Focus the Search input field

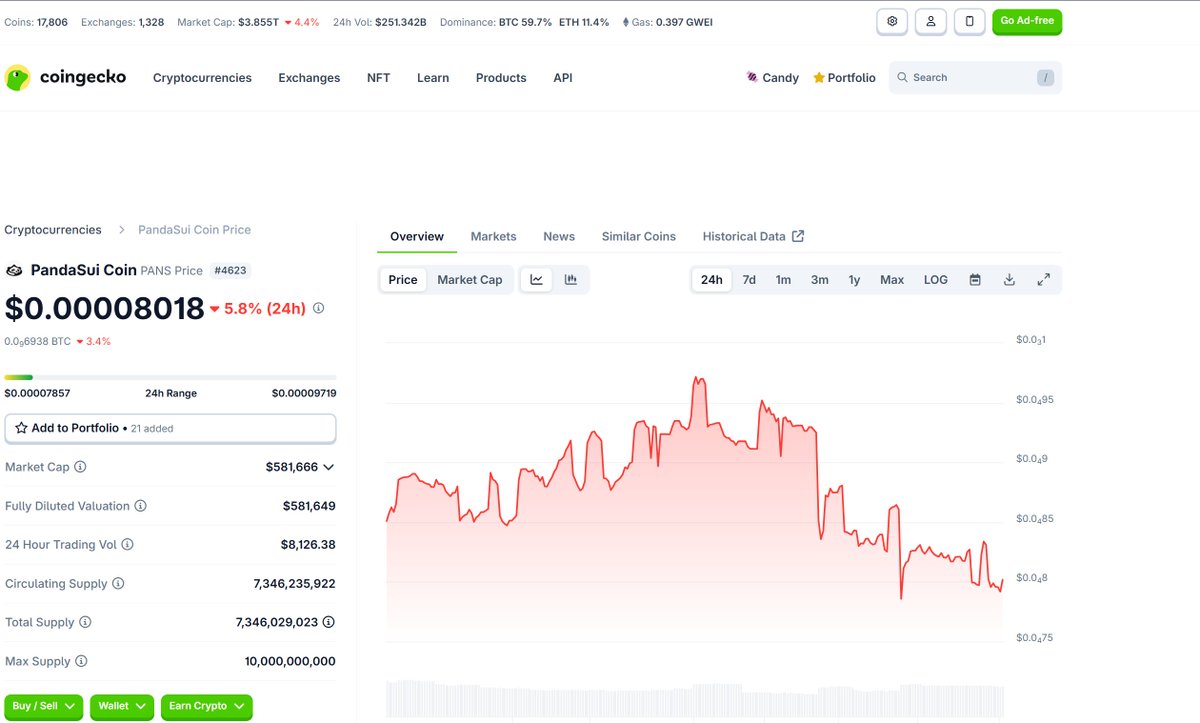pyautogui.click(x=975, y=78)
